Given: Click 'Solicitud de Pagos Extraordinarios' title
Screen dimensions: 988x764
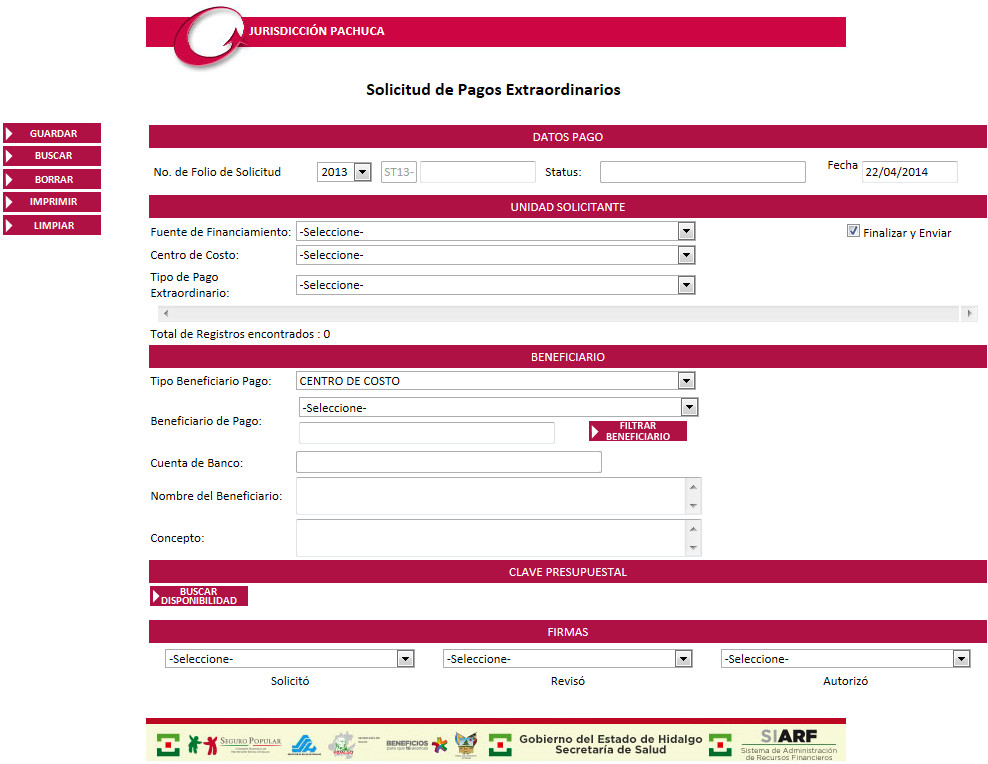Looking at the screenshot, I should tap(493, 89).
